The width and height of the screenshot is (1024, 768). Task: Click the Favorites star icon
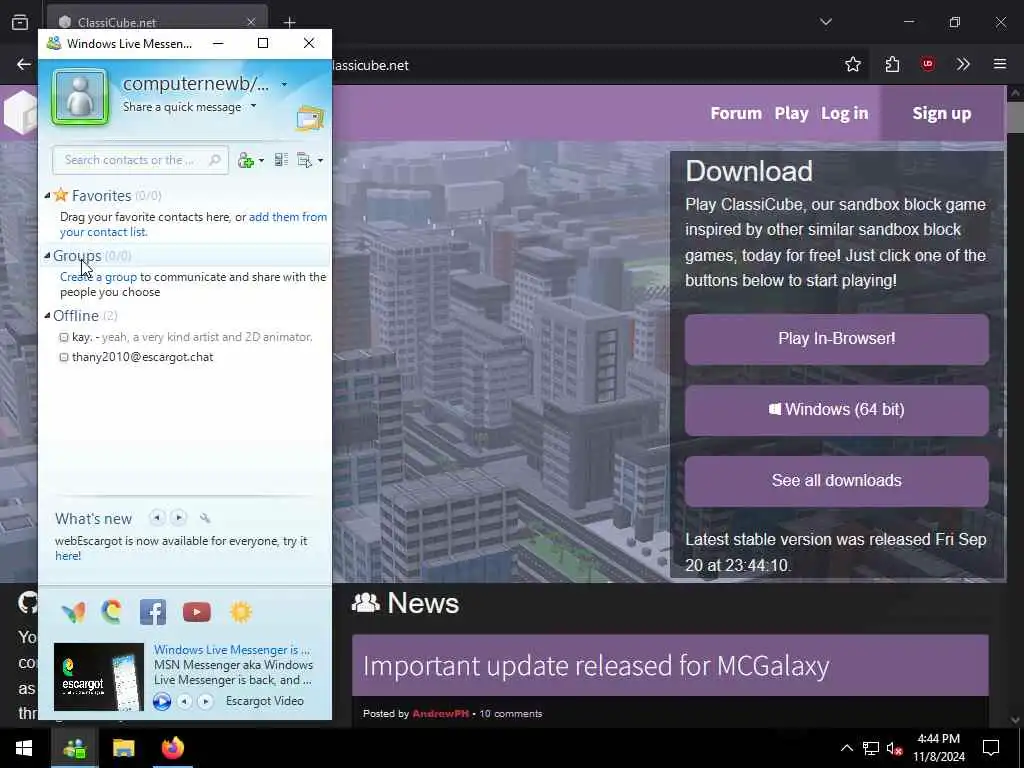pyautogui.click(x=61, y=195)
